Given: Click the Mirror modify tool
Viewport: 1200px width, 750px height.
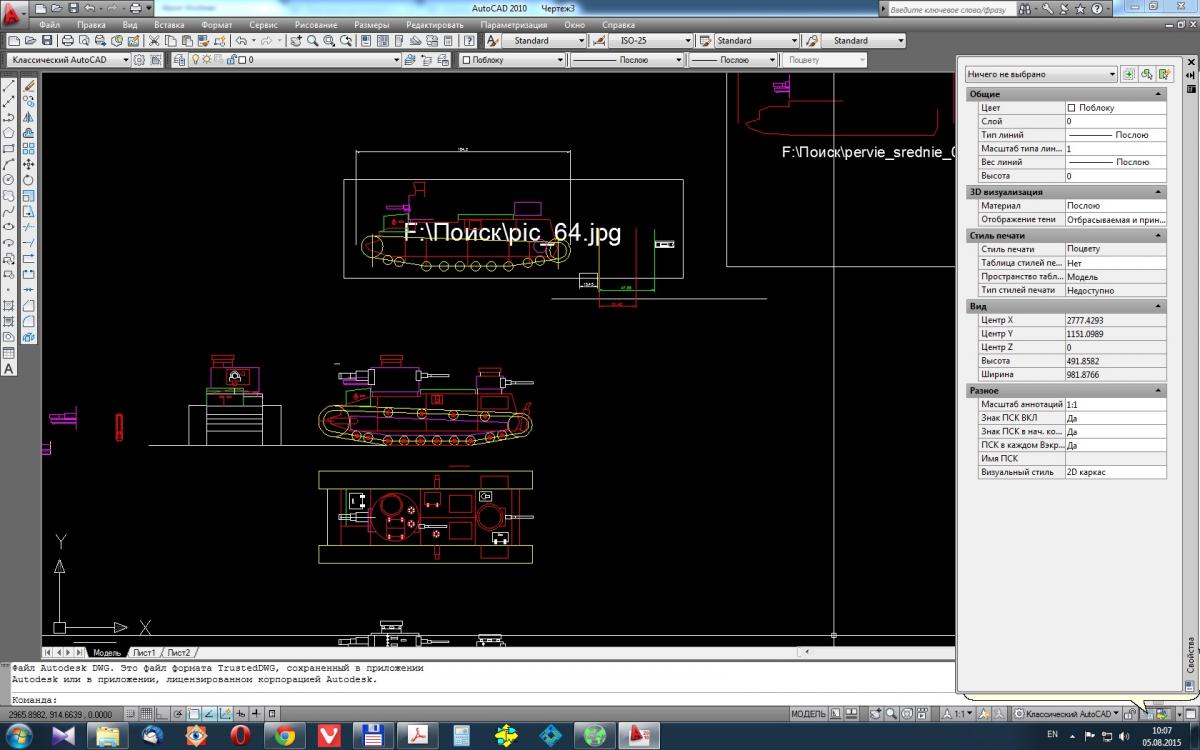Looking at the screenshot, I should tap(29, 117).
